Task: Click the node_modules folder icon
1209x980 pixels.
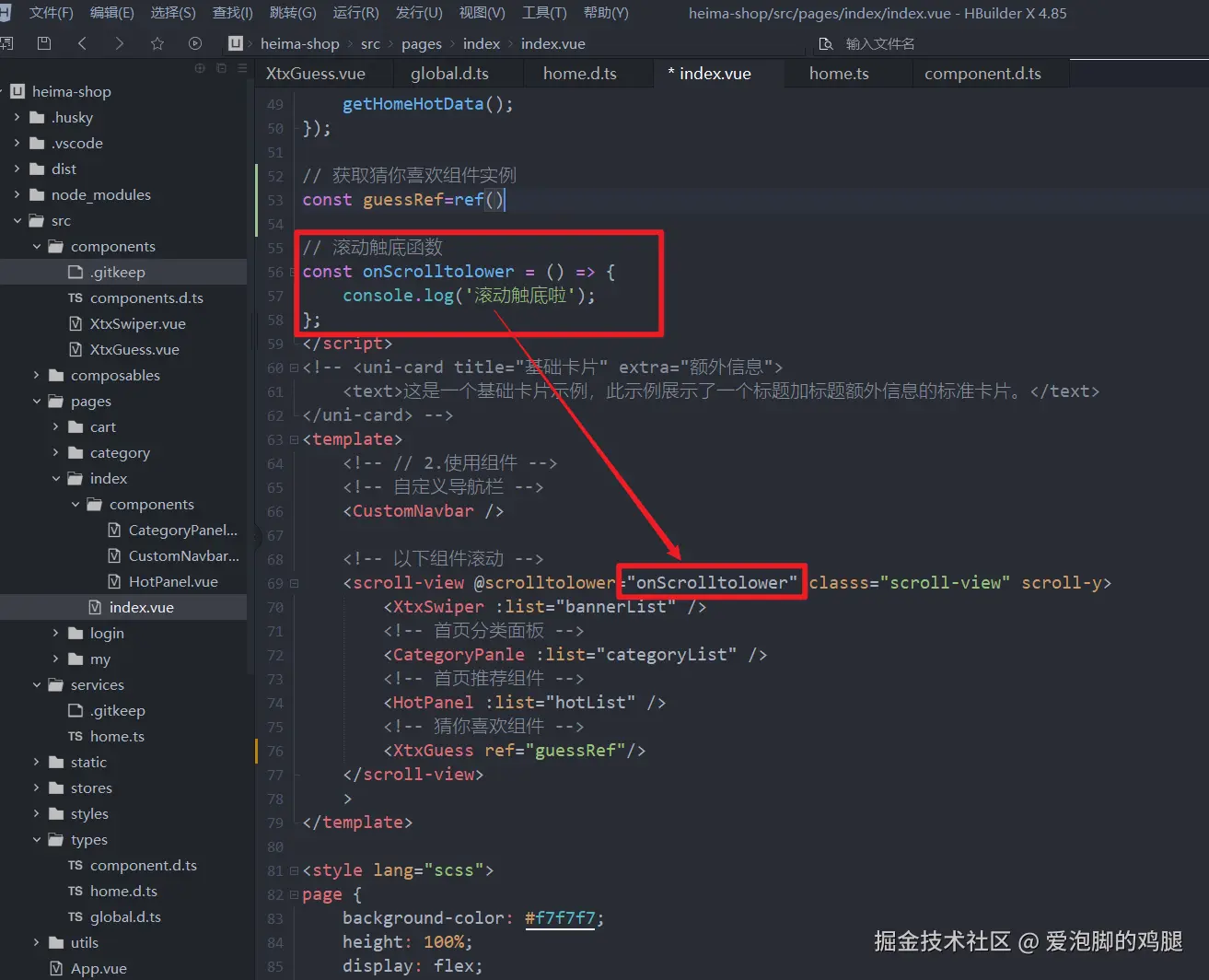Action: click(37, 194)
